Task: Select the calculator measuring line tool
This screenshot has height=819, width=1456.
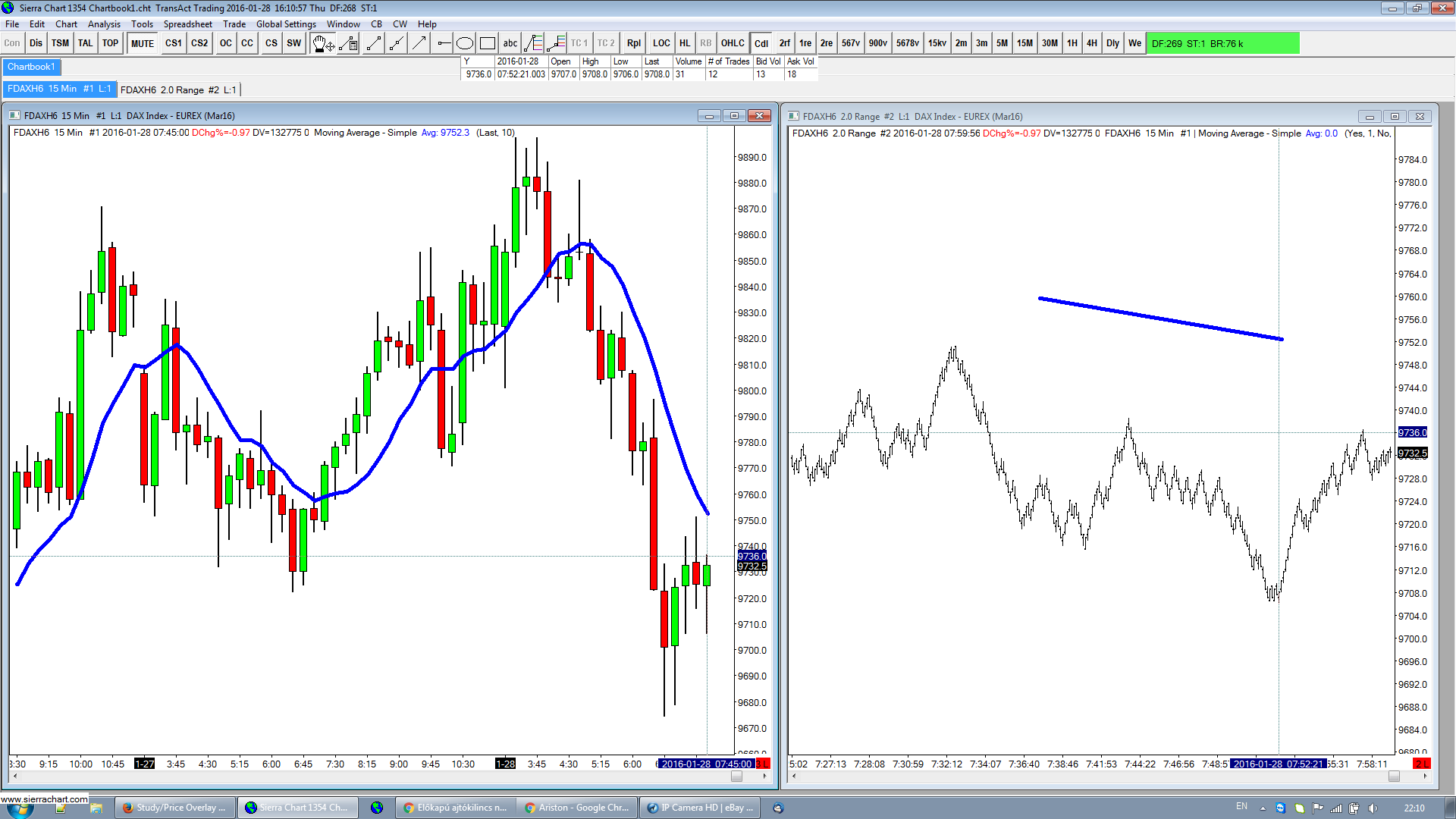Action: tap(348, 43)
